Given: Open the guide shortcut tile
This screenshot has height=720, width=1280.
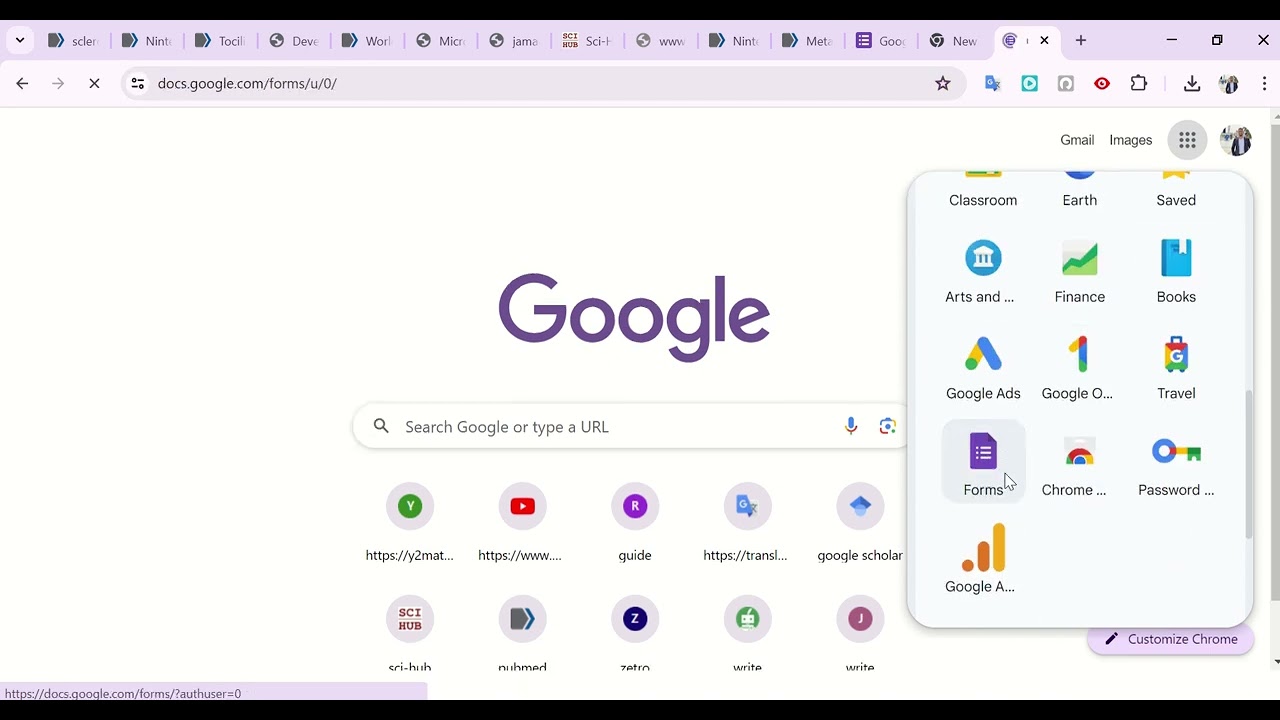Looking at the screenshot, I should pos(635,522).
